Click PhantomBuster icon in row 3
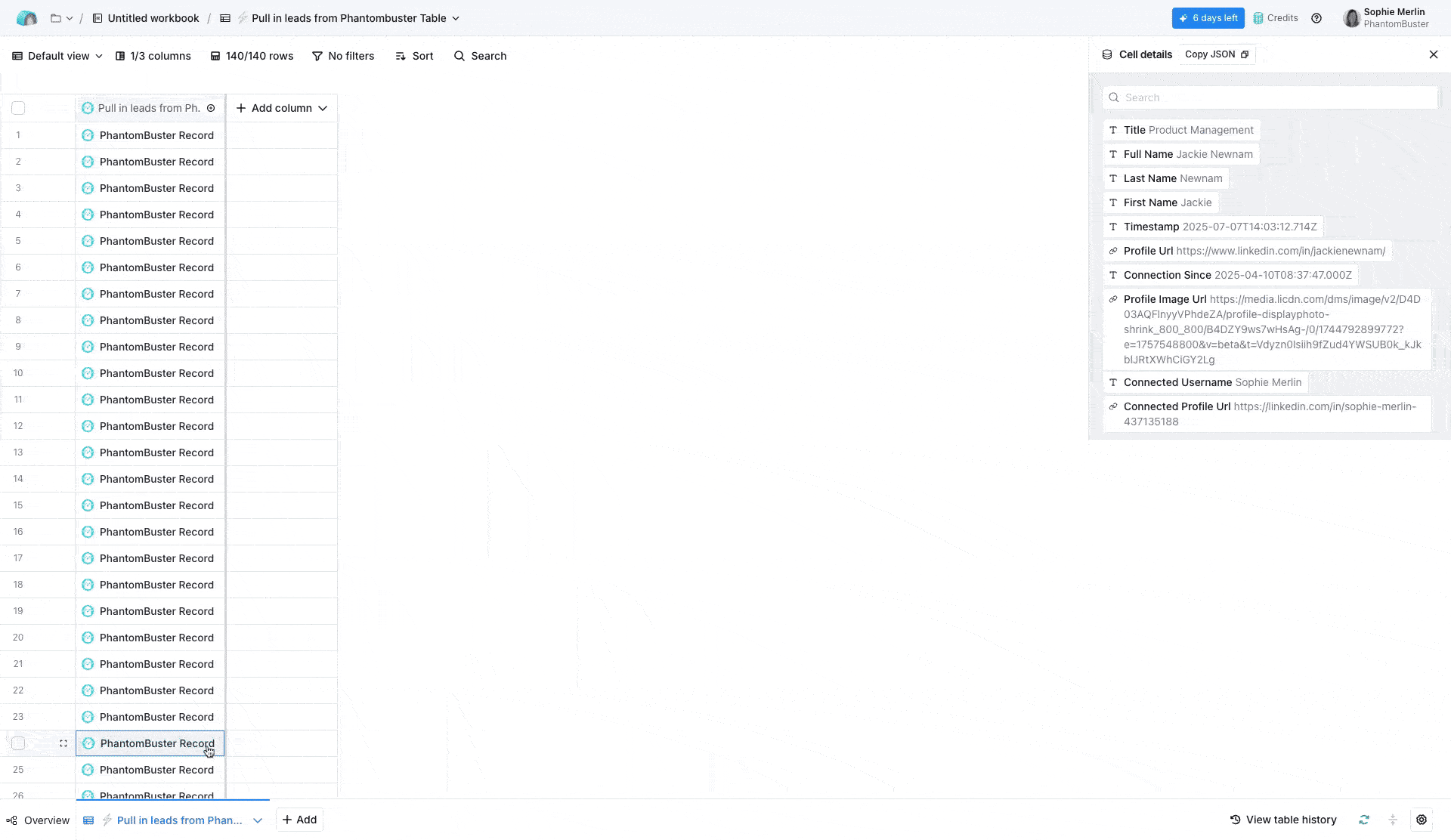 coord(88,188)
